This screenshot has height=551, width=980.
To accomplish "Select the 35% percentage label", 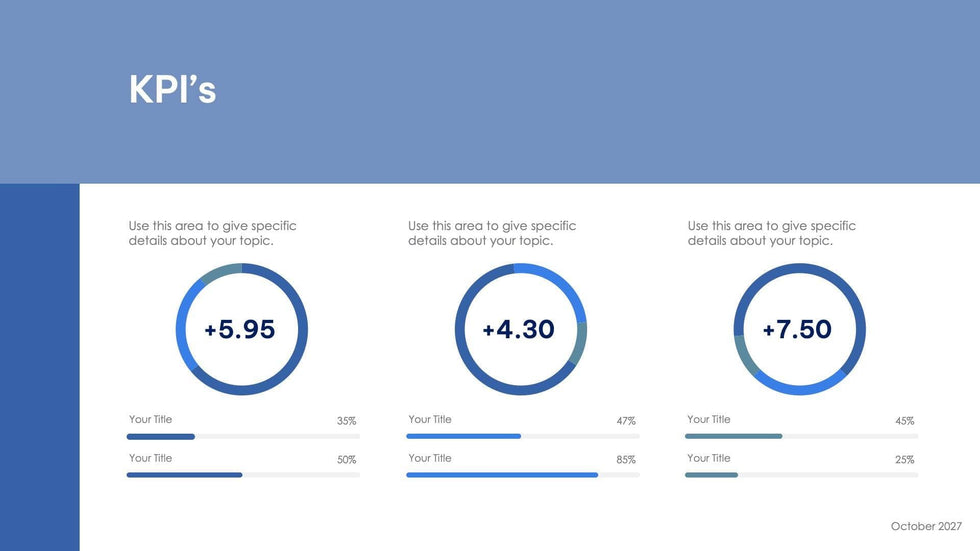I will (x=346, y=421).
